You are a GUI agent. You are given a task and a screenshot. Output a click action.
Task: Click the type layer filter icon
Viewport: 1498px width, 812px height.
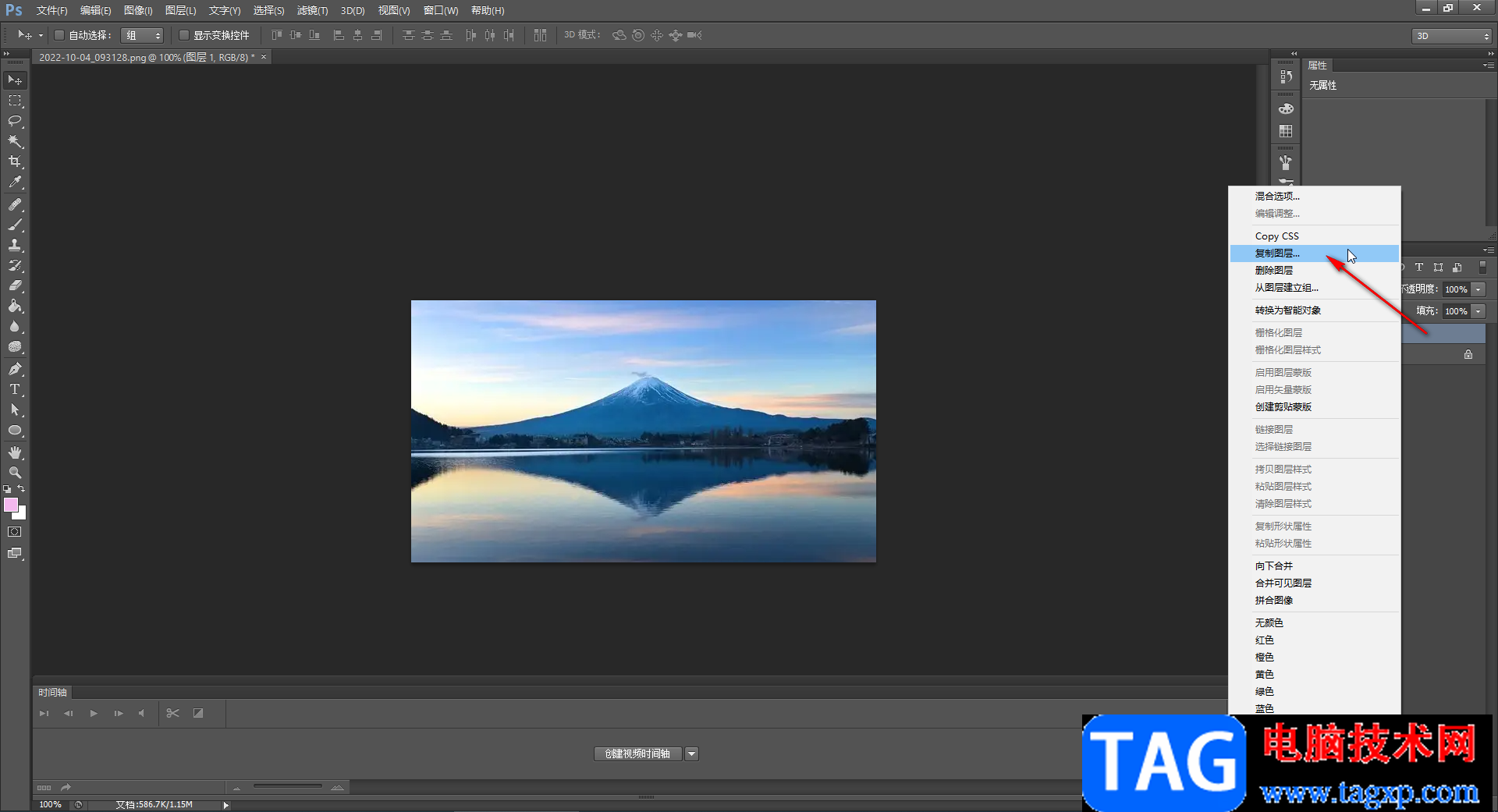[x=1419, y=267]
